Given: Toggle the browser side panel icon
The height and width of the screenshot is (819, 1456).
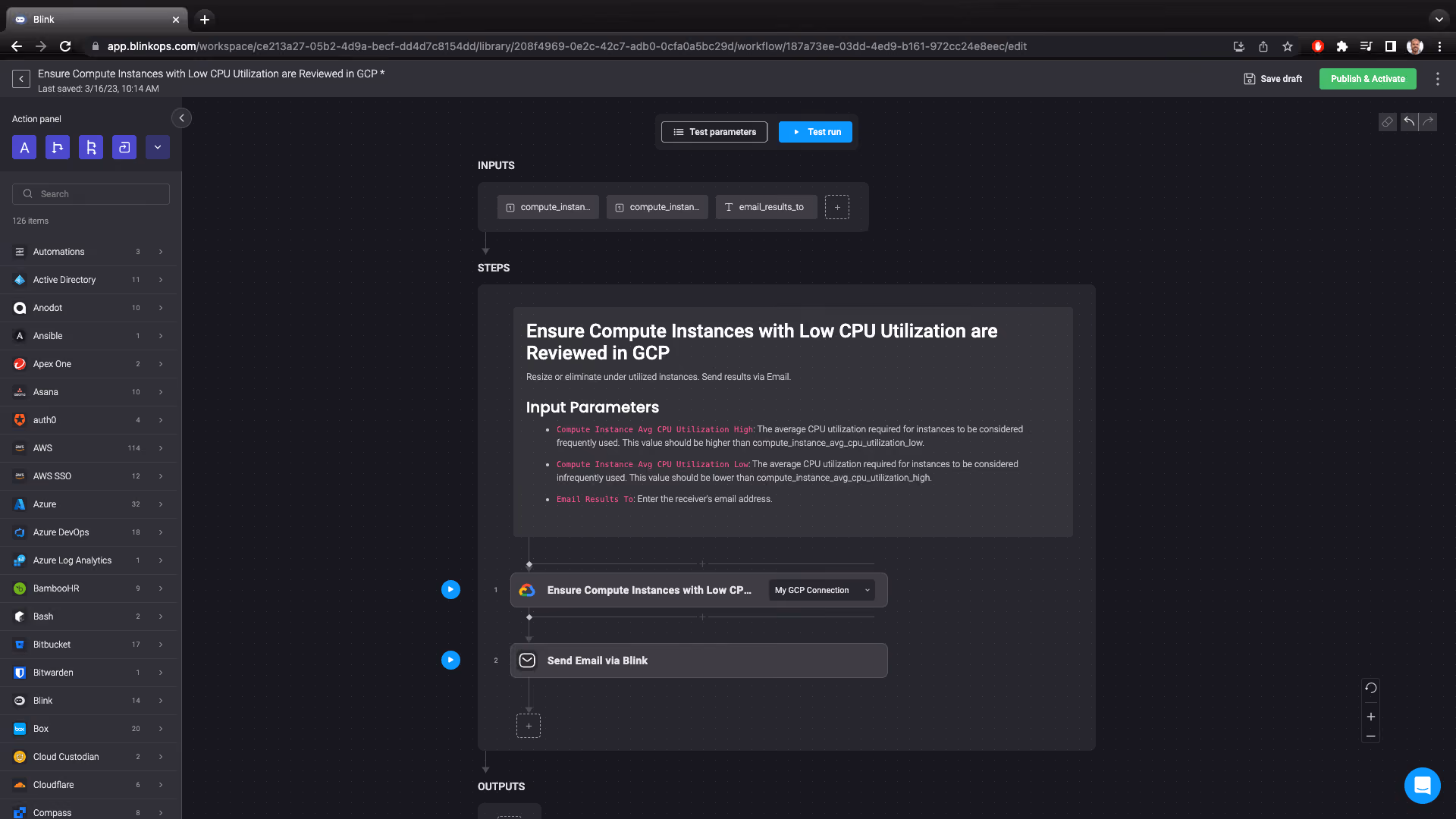Looking at the screenshot, I should (1391, 46).
